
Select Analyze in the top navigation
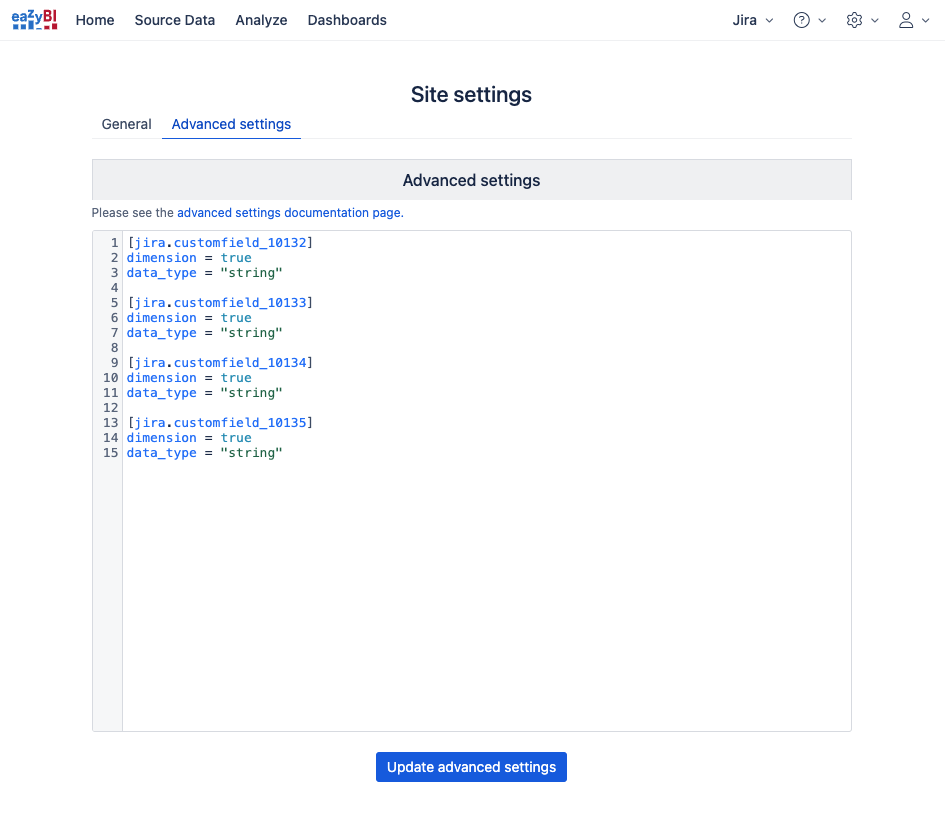(261, 20)
